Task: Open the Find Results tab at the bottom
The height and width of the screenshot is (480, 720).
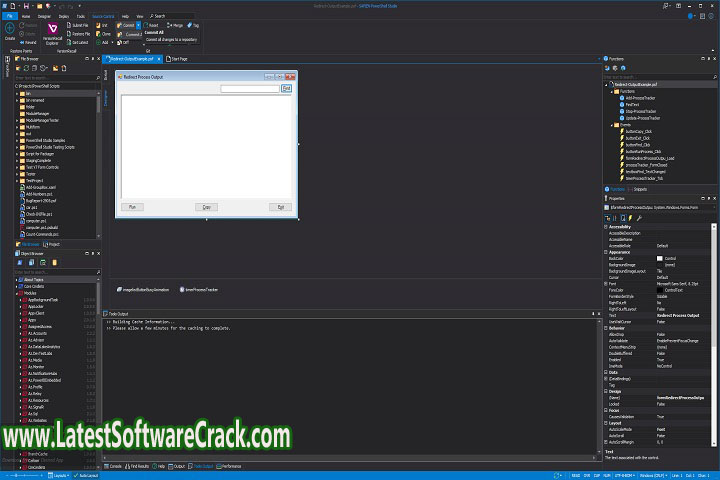Action: [137, 466]
